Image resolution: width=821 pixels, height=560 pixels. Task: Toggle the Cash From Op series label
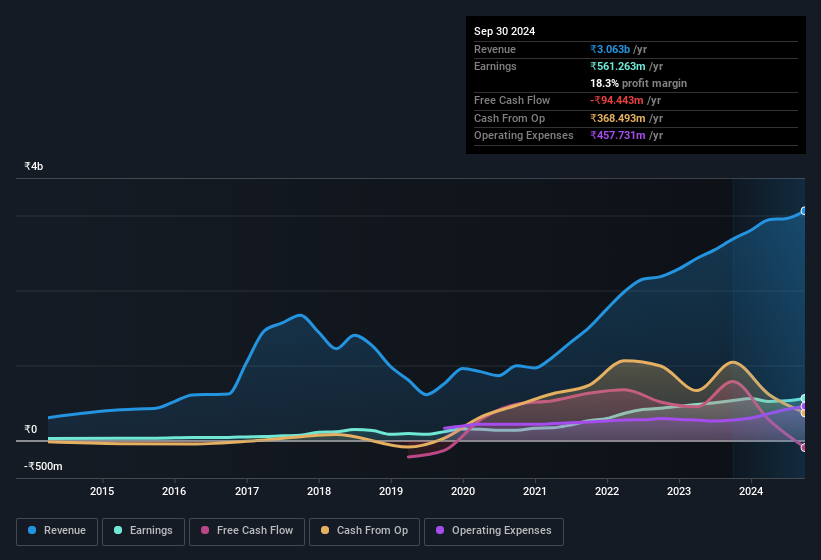[x=371, y=530]
